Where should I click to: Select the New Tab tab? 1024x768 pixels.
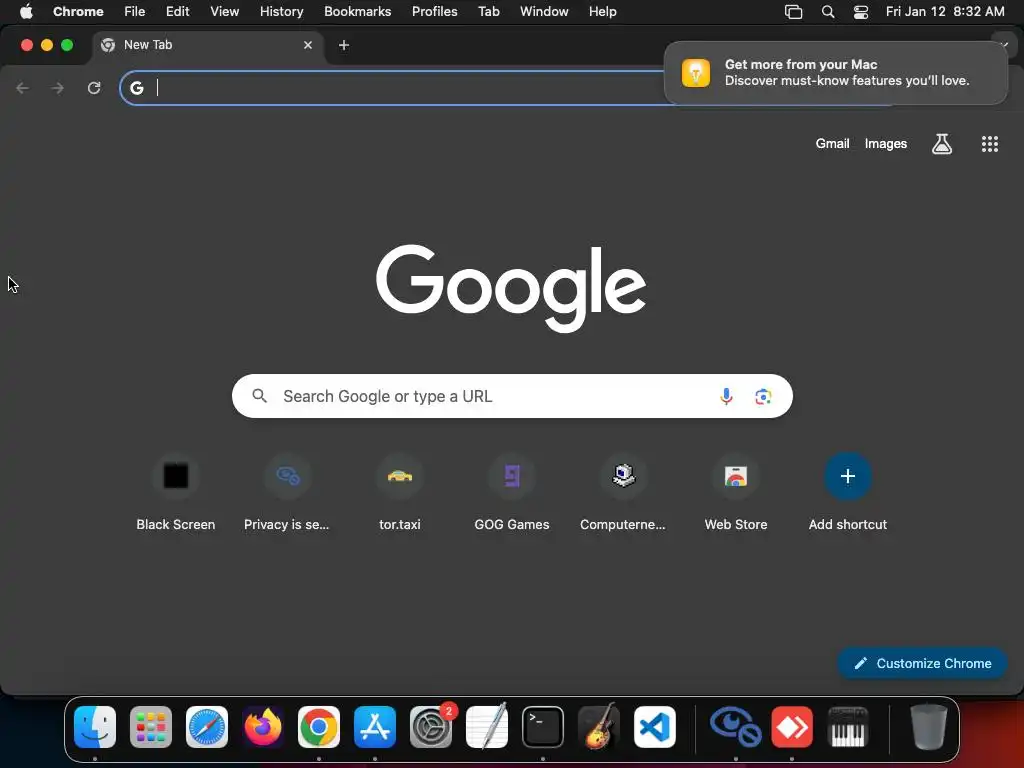coord(208,45)
